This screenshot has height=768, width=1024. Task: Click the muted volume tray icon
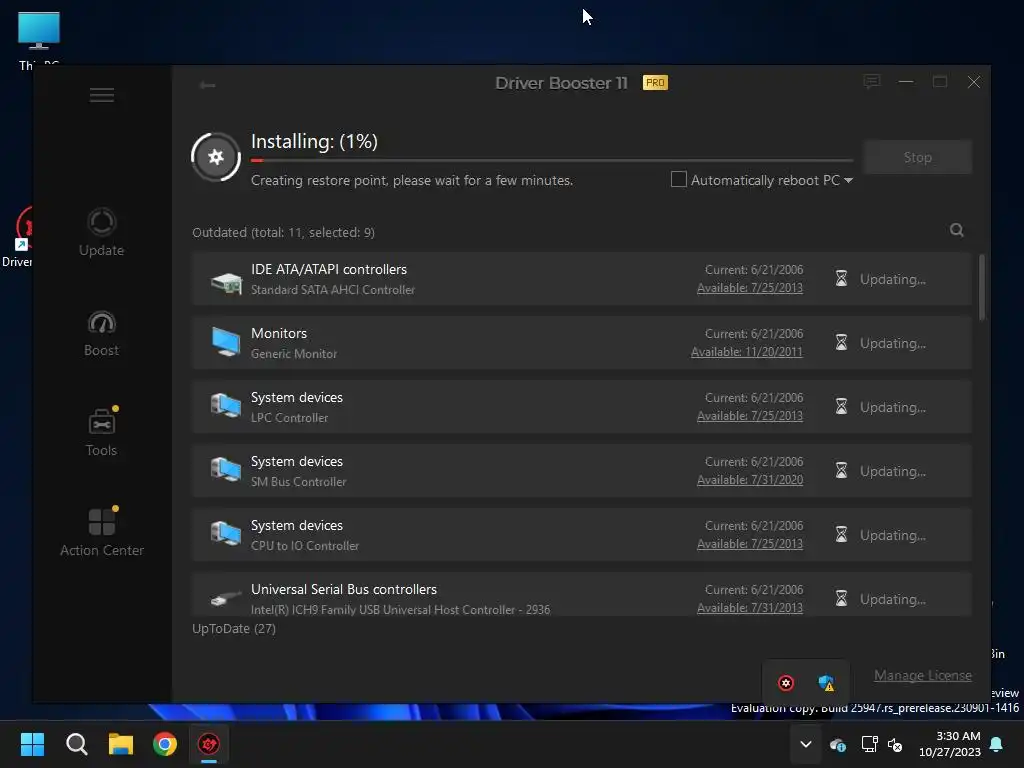click(895, 744)
